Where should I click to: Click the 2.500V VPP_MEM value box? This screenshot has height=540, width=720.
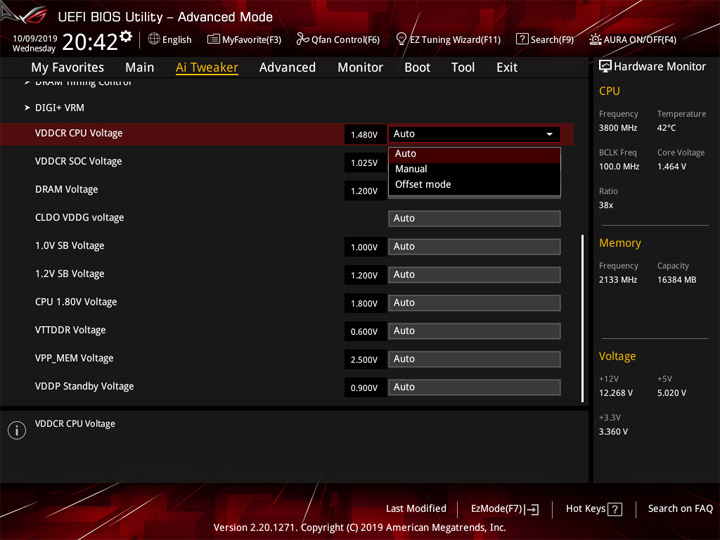click(x=365, y=360)
